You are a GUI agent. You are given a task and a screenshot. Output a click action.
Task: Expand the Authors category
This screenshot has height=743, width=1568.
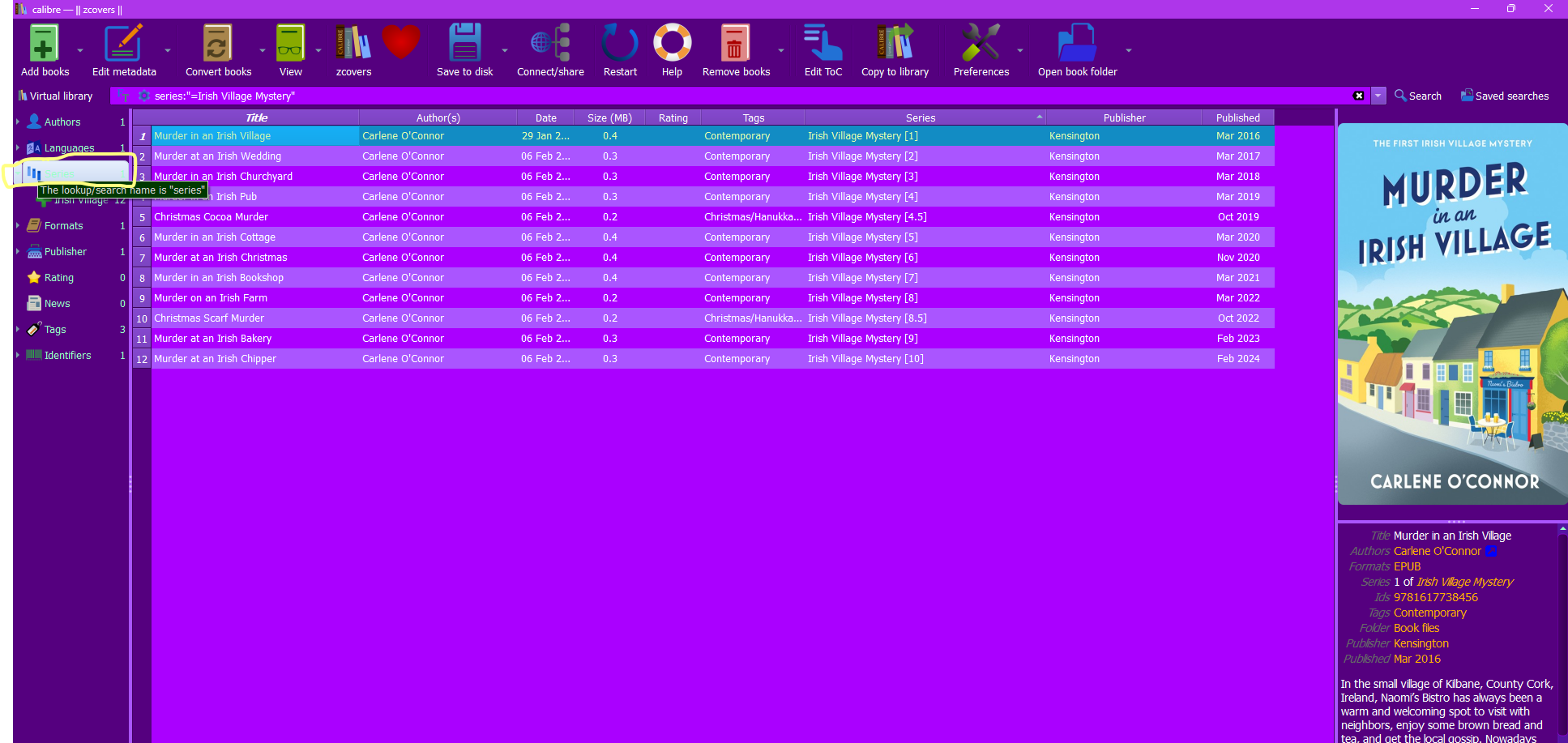point(18,122)
